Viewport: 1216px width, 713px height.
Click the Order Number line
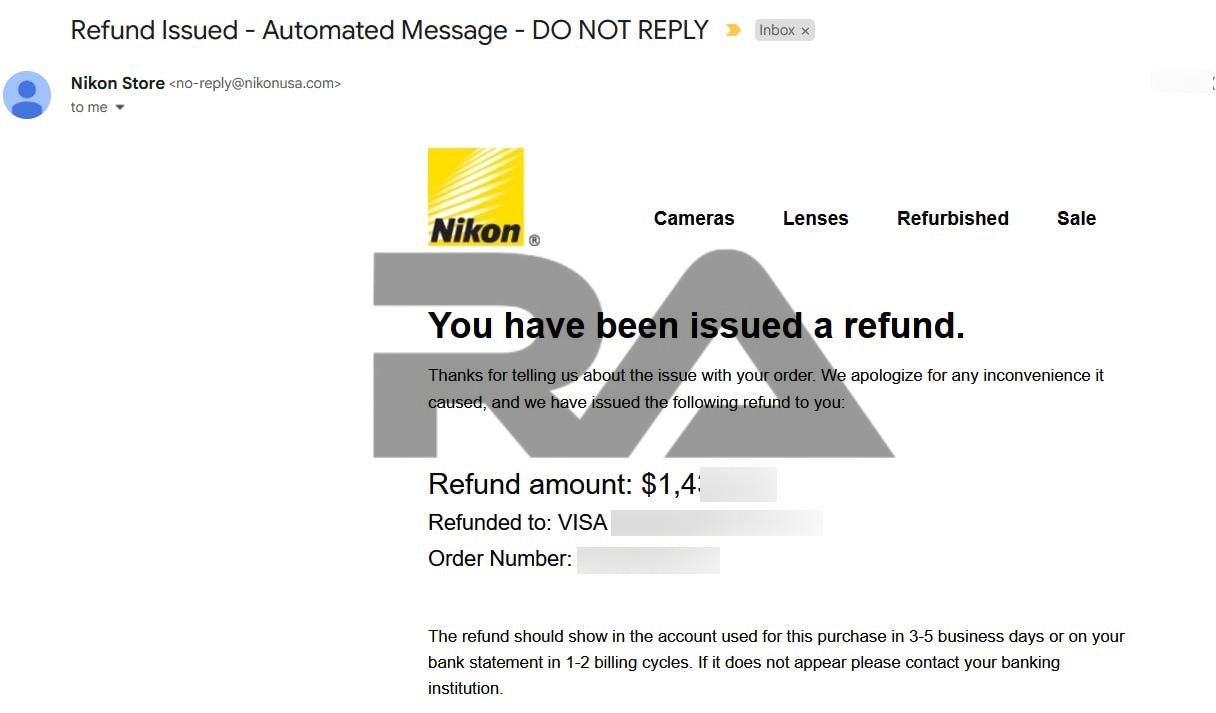tap(500, 559)
